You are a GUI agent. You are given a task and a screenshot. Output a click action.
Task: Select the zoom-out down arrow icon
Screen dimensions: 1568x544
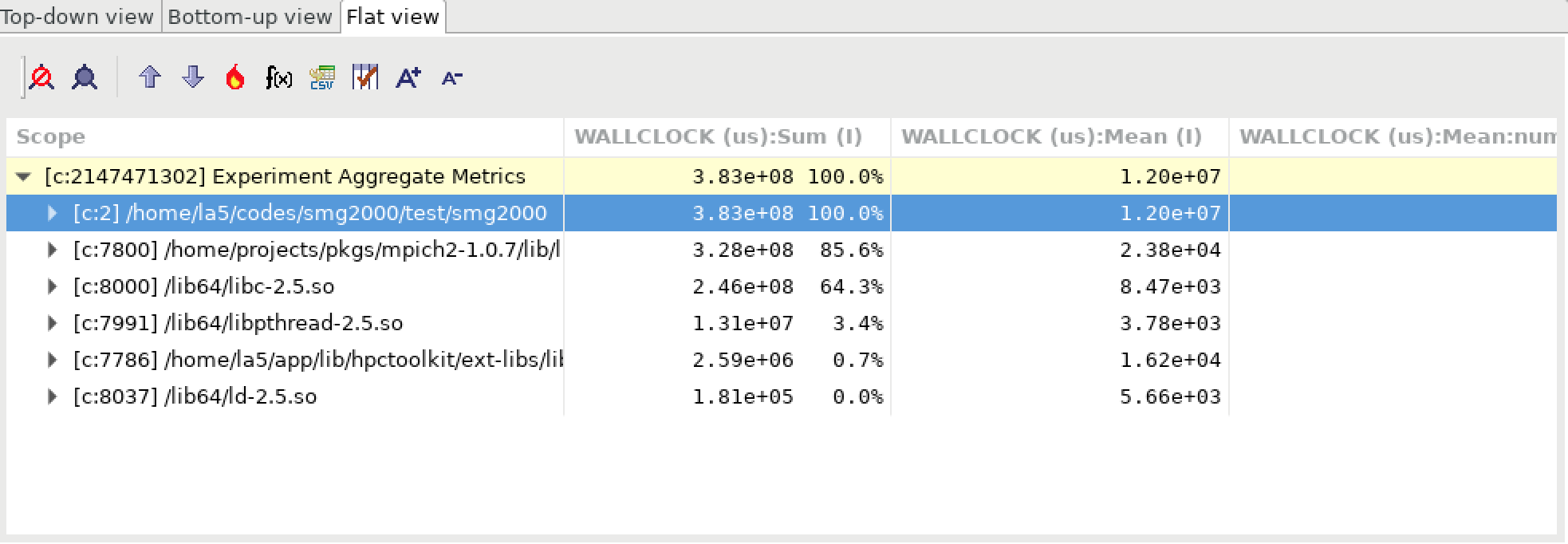192,77
